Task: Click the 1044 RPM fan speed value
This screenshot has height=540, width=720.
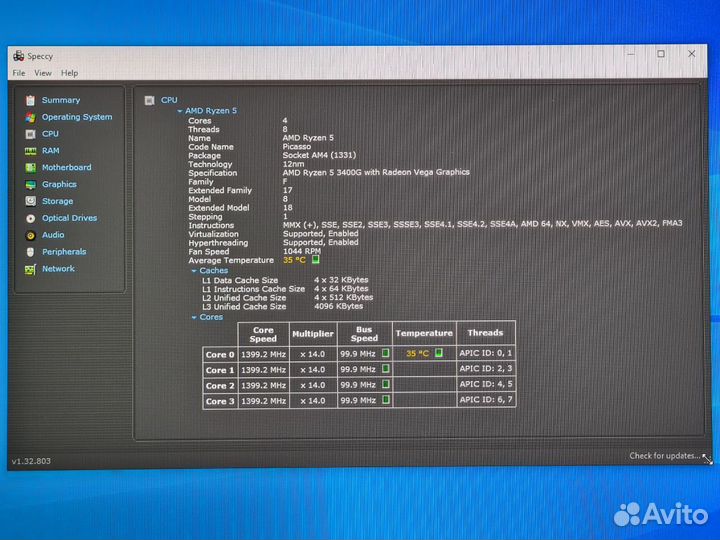Action: [x=302, y=251]
